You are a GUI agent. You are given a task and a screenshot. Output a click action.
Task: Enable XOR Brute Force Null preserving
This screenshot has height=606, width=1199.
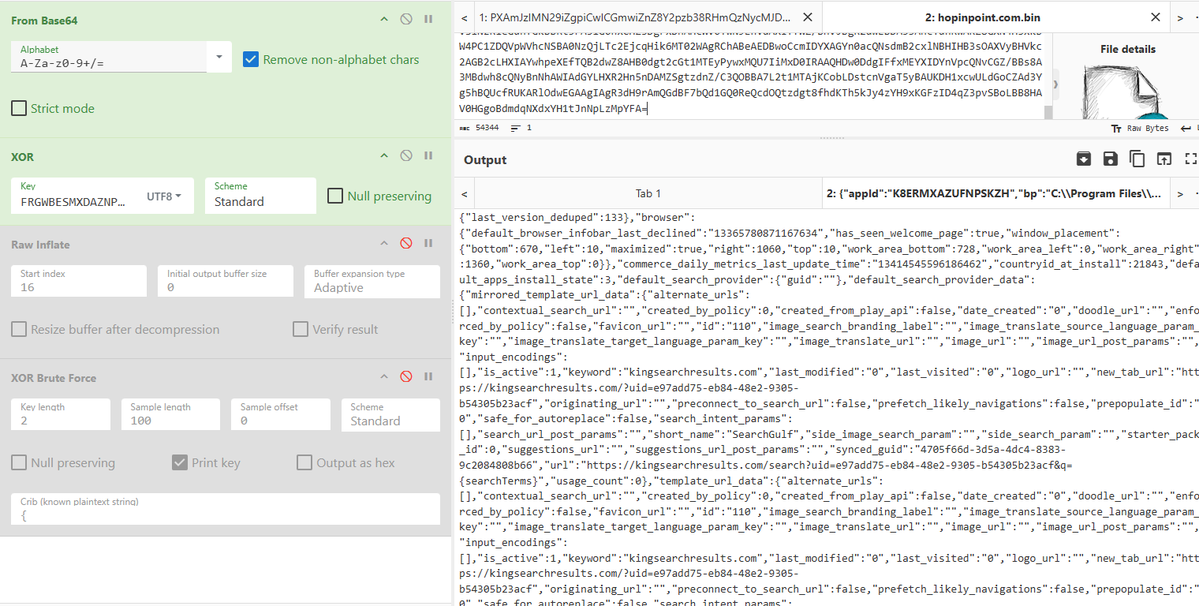pos(19,462)
